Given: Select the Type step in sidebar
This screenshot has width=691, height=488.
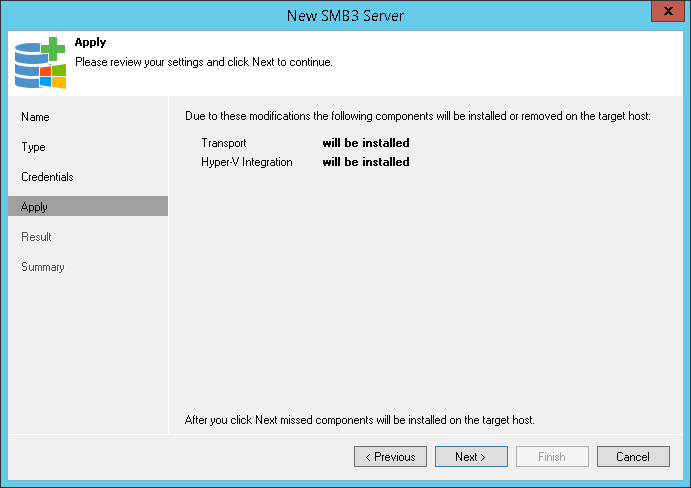Looking at the screenshot, I should (34, 147).
